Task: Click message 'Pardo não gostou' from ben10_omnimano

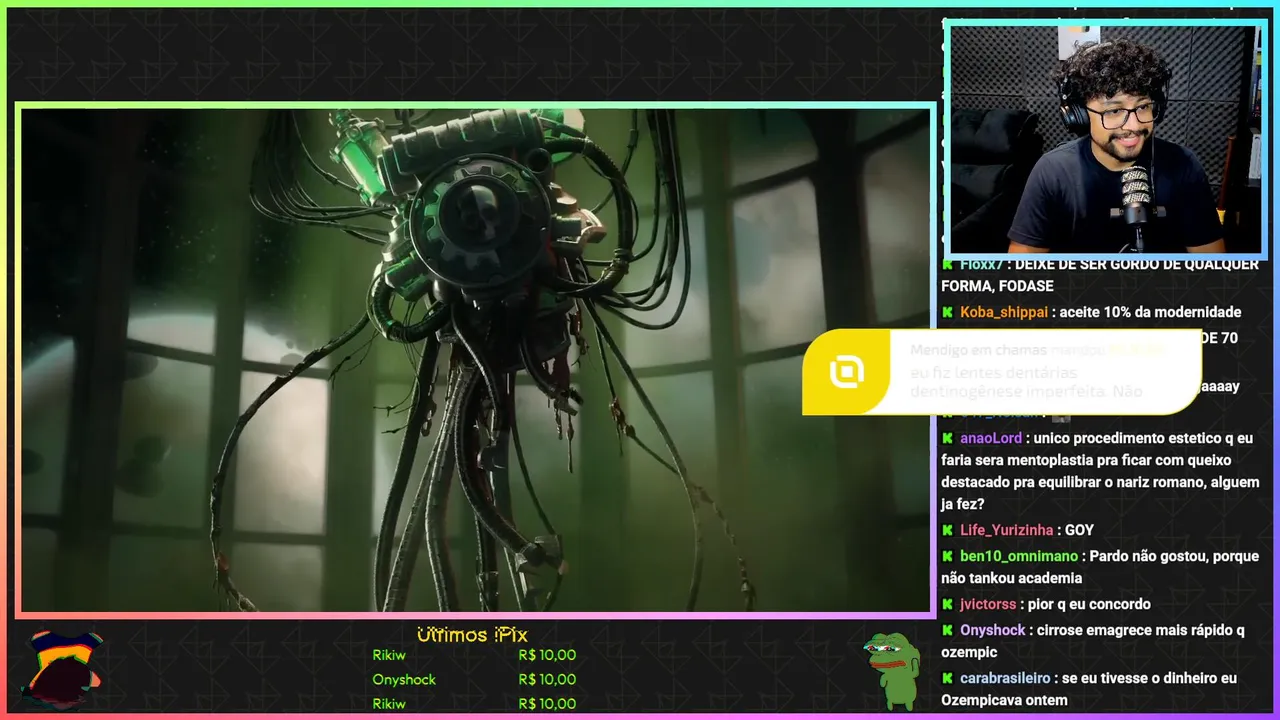Action: coord(1100,567)
